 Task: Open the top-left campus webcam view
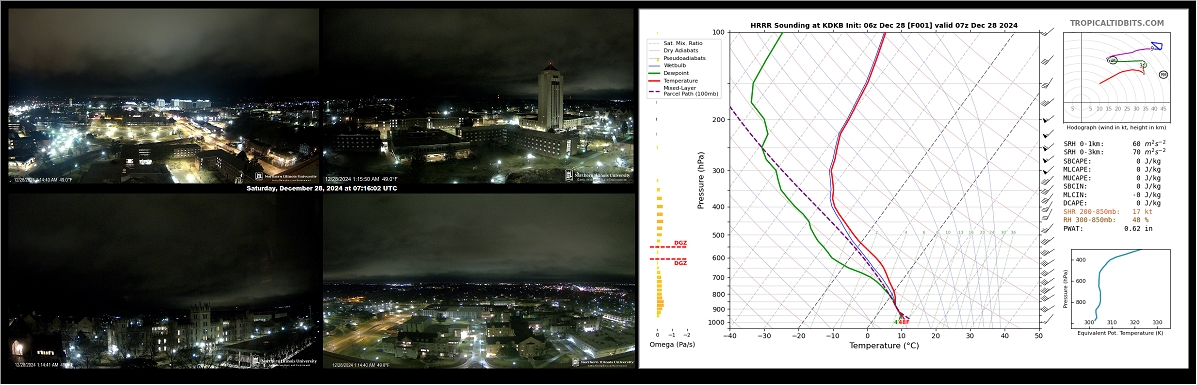(x=163, y=95)
